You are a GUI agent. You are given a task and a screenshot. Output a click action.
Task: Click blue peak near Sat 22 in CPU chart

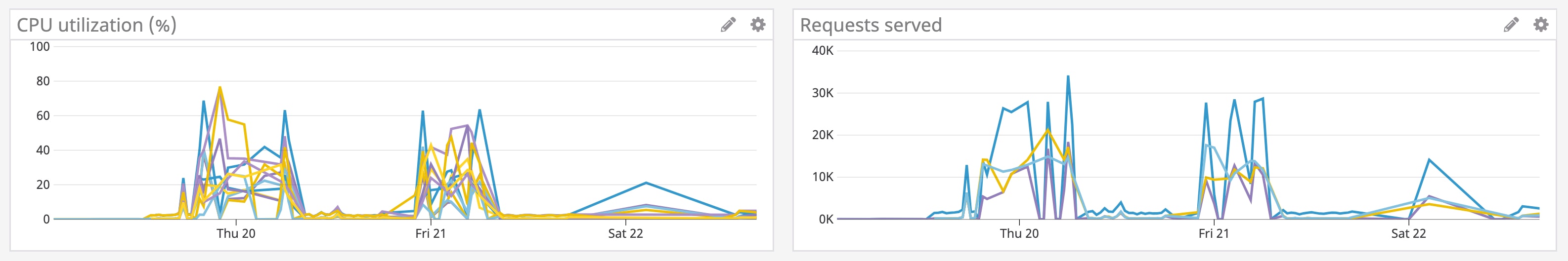646,183
